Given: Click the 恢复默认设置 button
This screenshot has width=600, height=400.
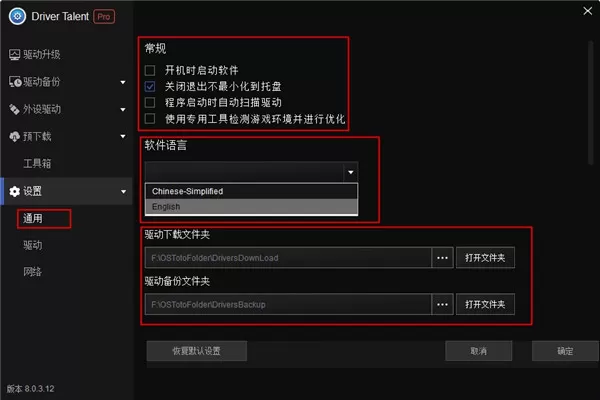Looking at the screenshot, I should click(x=197, y=351).
